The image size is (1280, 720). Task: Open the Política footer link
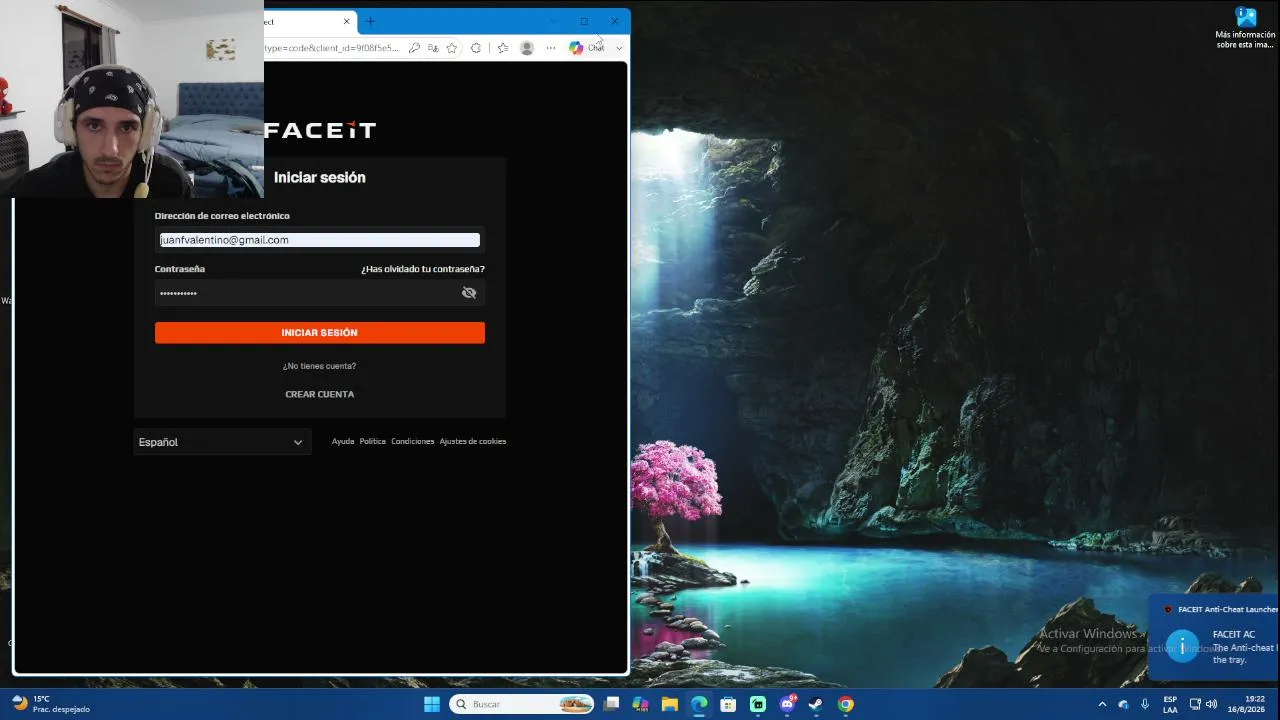[x=373, y=441]
